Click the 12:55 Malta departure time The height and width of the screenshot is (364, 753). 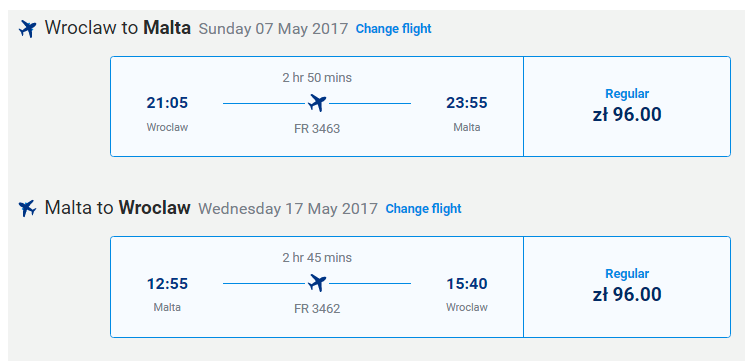coord(167,284)
